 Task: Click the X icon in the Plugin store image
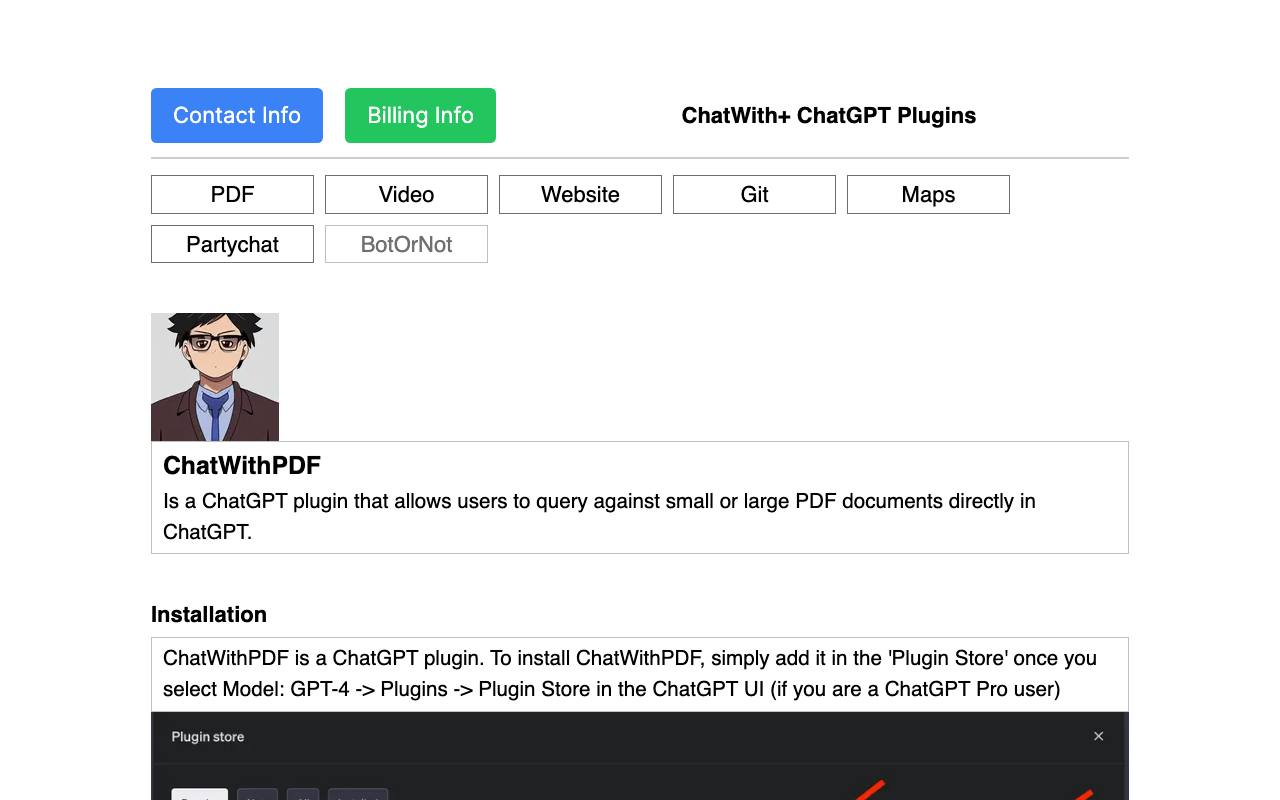pyautogui.click(x=1098, y=736)
